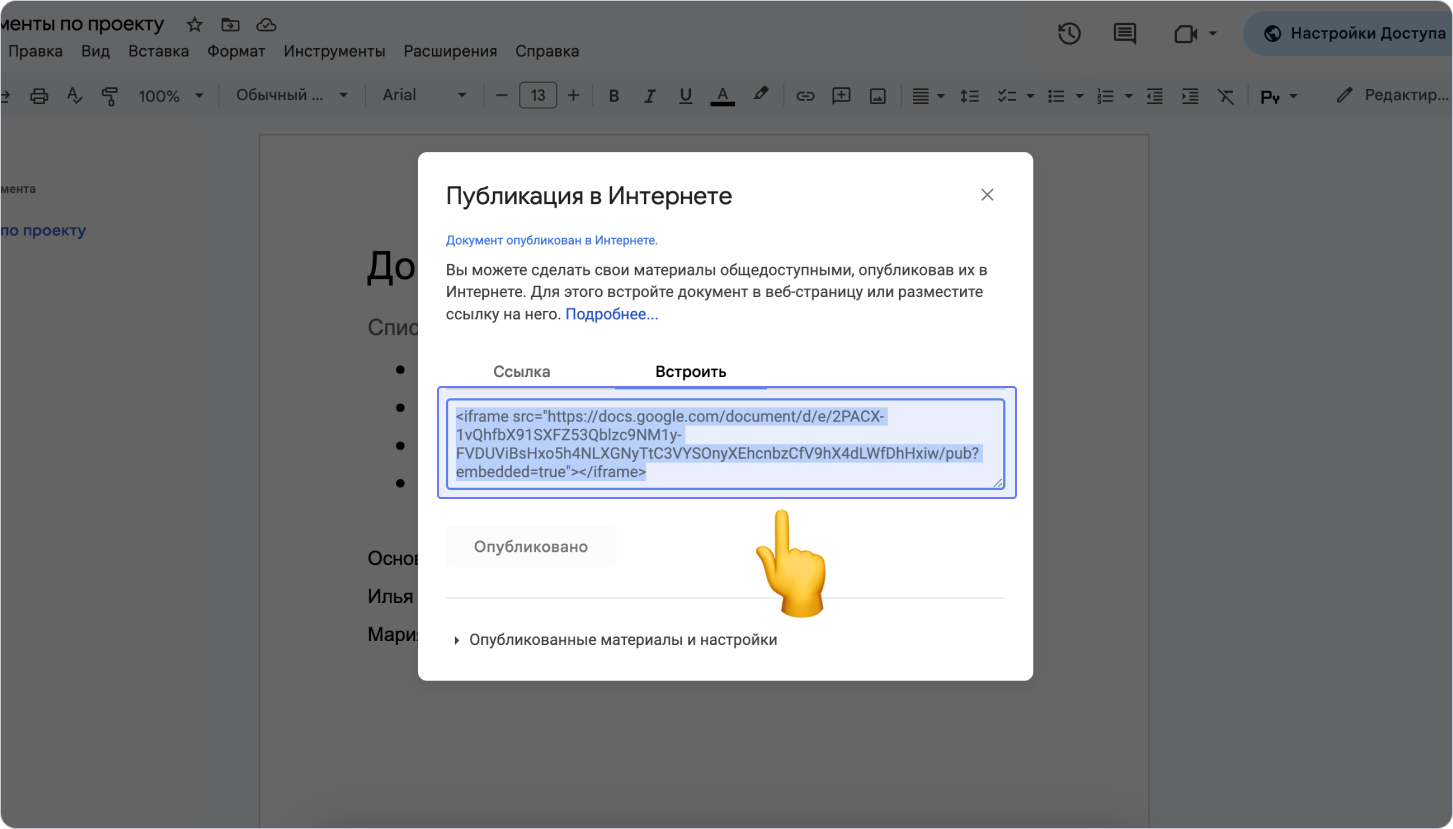Open the text color picker

coord(722,96)
